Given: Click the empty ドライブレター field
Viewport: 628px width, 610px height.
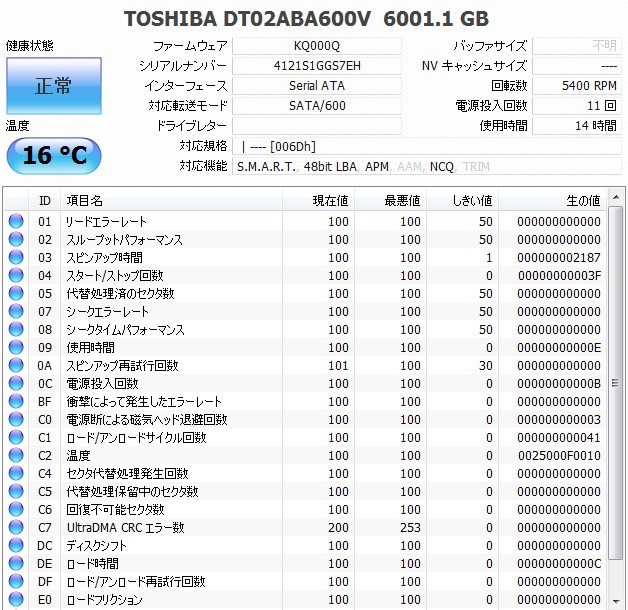Looking at the screenshot, I should coord(317,126).
